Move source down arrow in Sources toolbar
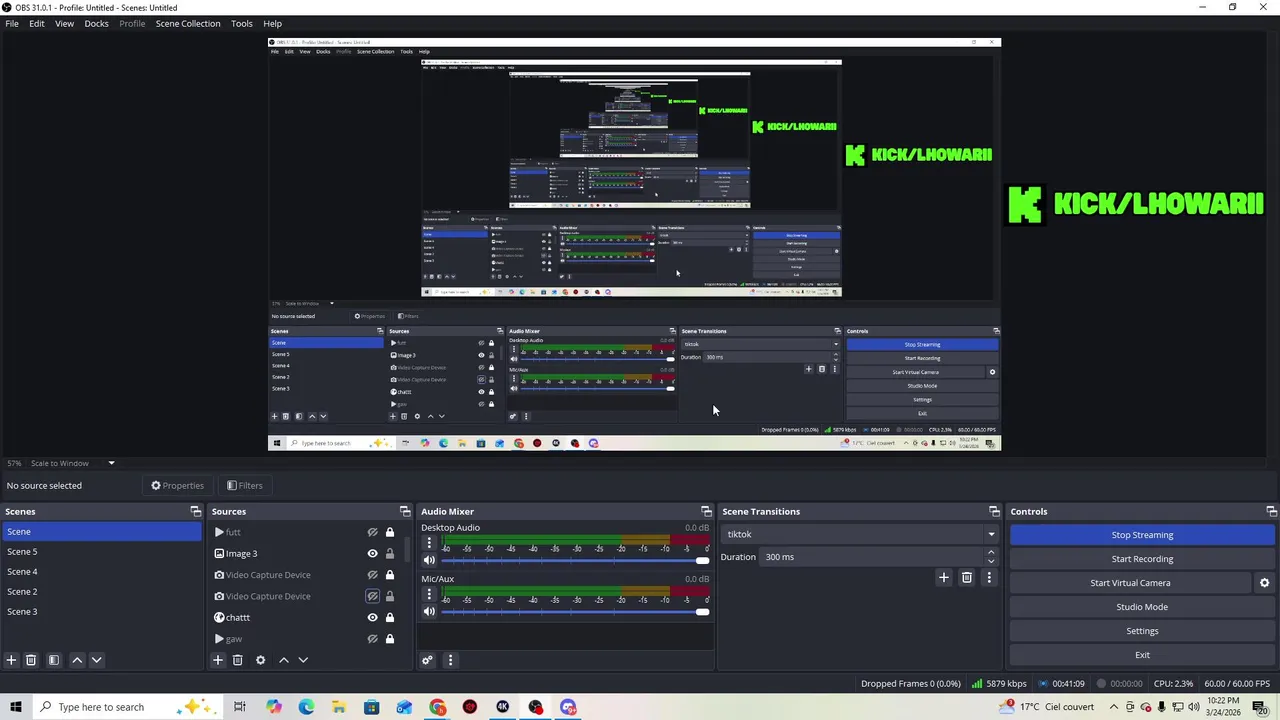The width and height of the screenshot is (1280, 720). (303, 660)
